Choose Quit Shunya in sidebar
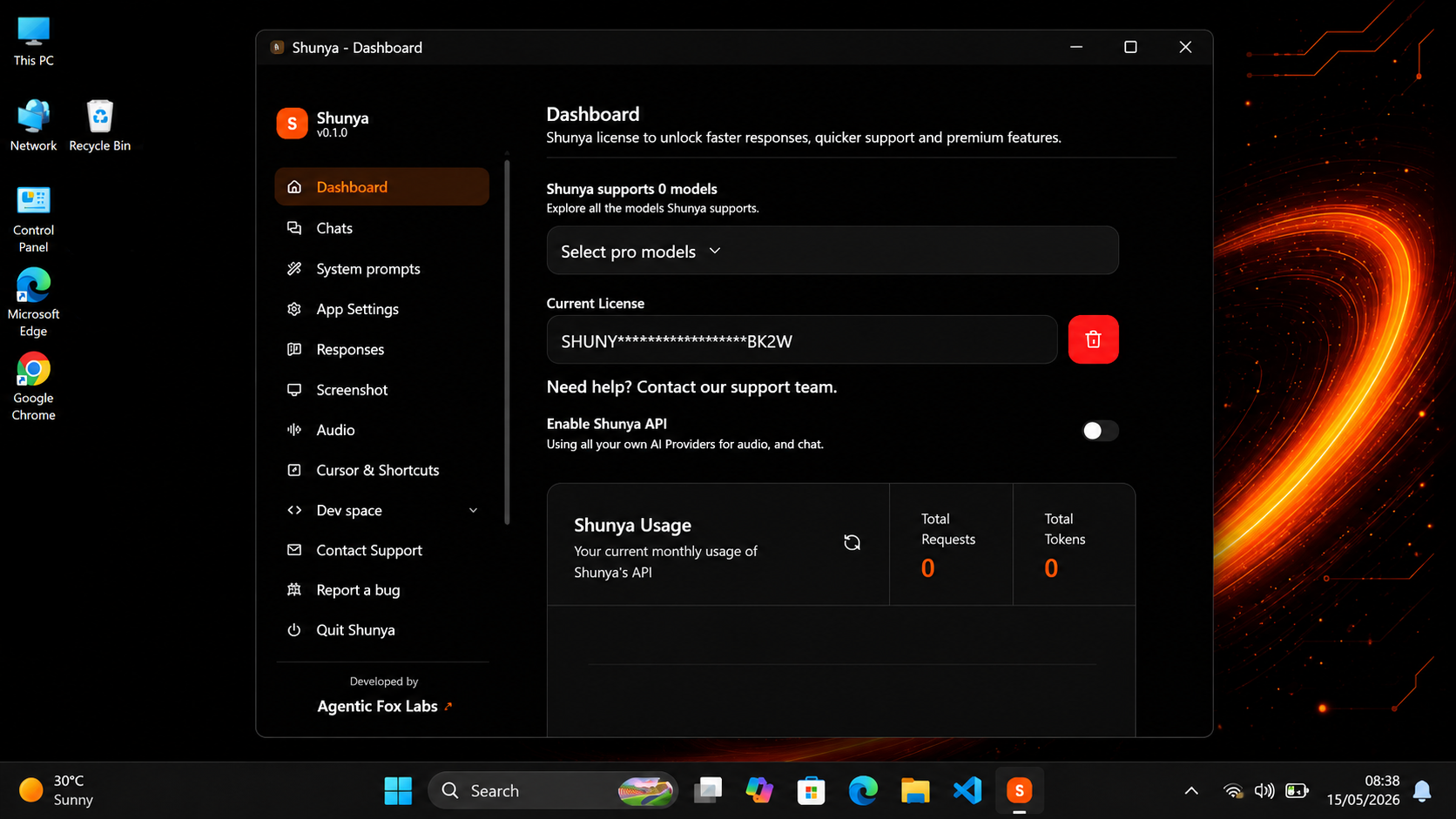 click(381, 630)
